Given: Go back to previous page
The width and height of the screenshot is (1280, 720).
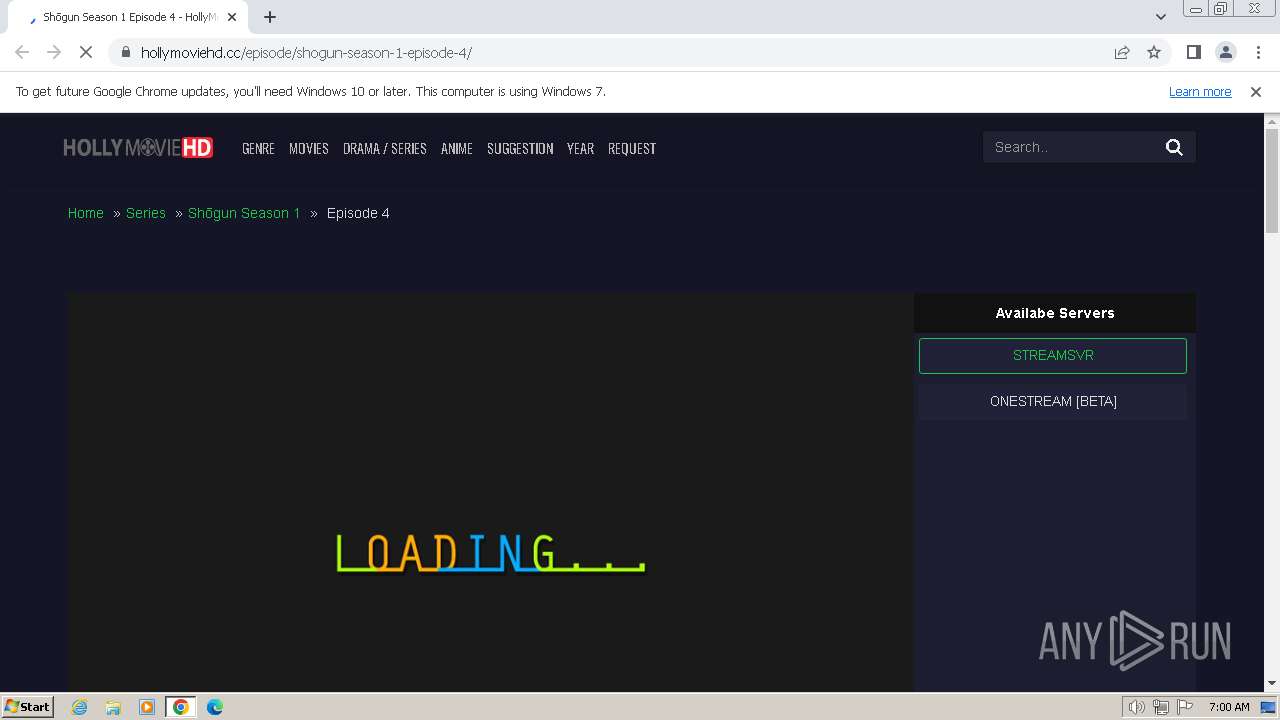Looking at the screenshot, I should 22,52.
